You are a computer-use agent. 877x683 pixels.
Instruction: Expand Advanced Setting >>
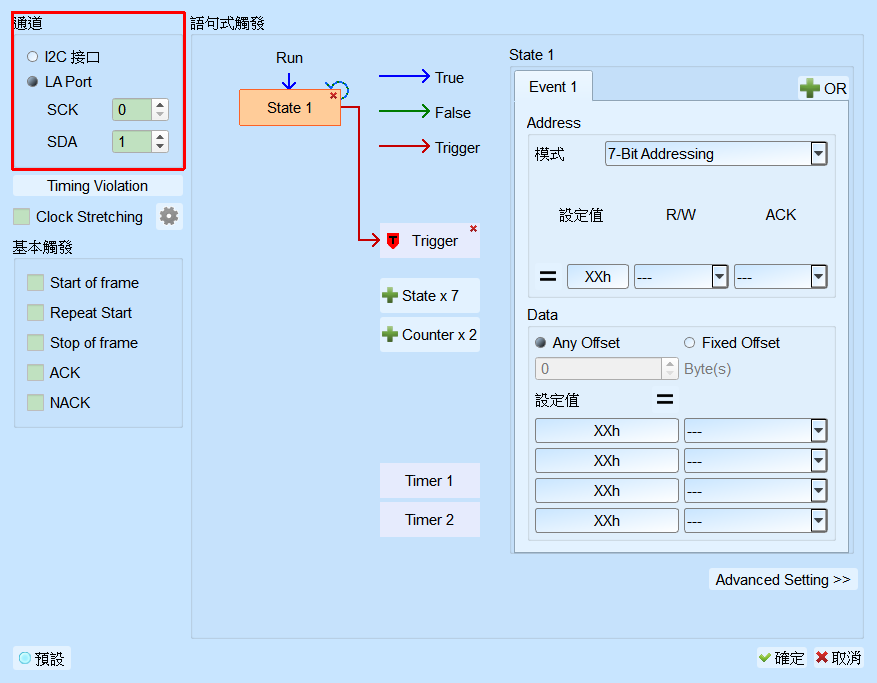[783, 580]
